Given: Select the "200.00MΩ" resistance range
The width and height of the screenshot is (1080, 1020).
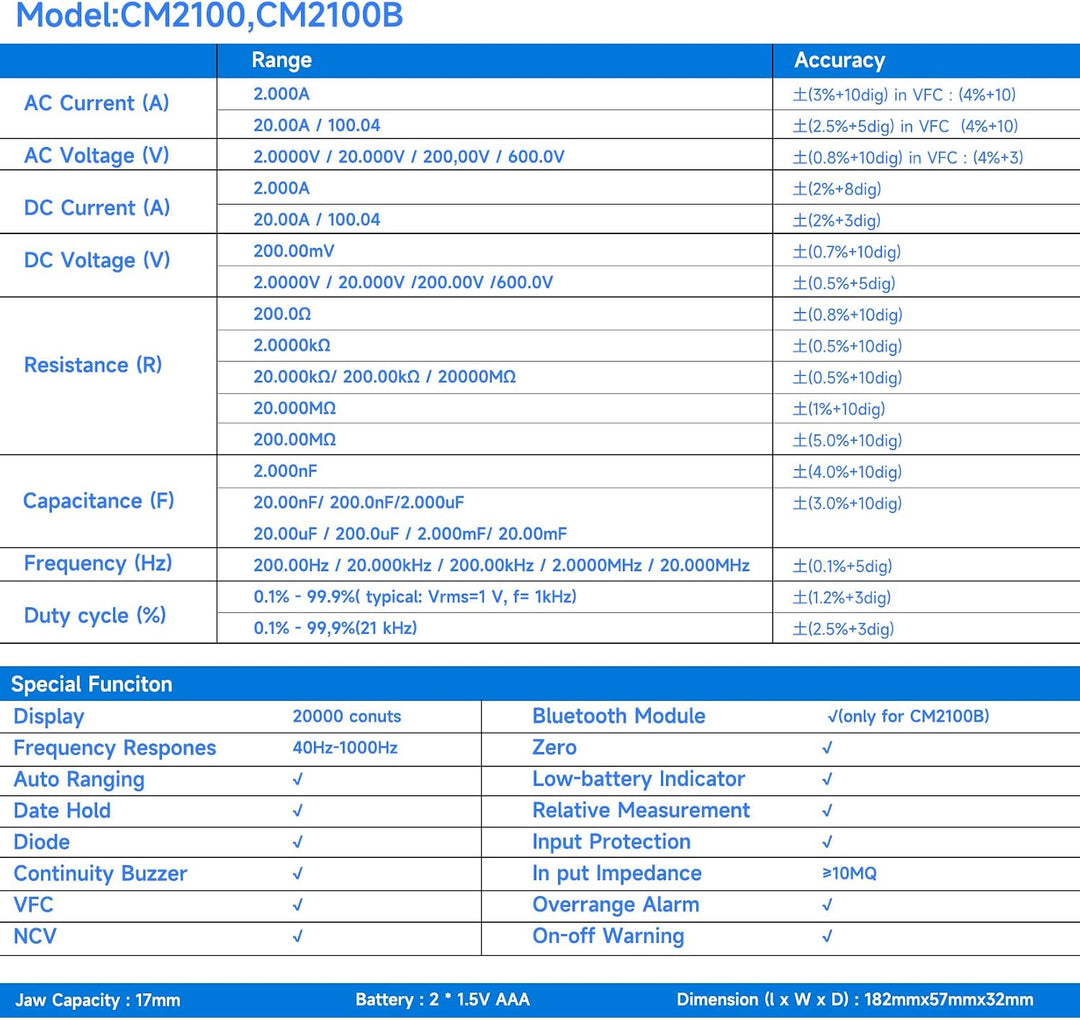Looking at the screenshot, I should pos(295,439).
